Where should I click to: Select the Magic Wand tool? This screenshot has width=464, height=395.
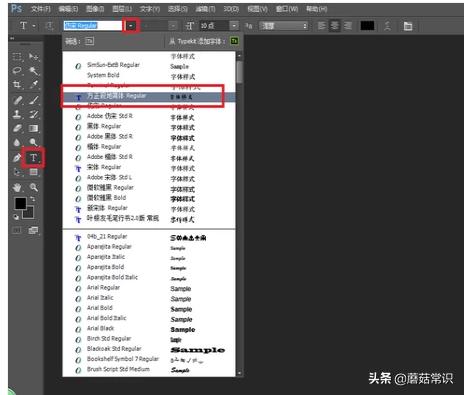pyautogui.click(x=33, y=71)
